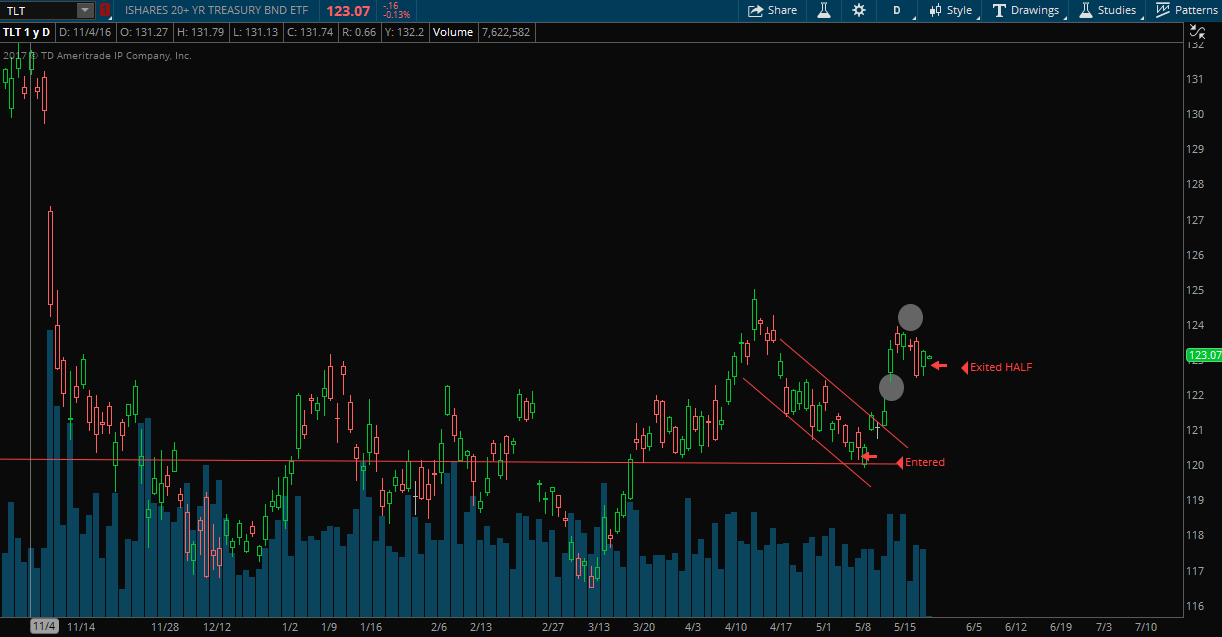The image size is (1222, 637).
Task: Open the Style menu
Action: [x=950, y=10]
